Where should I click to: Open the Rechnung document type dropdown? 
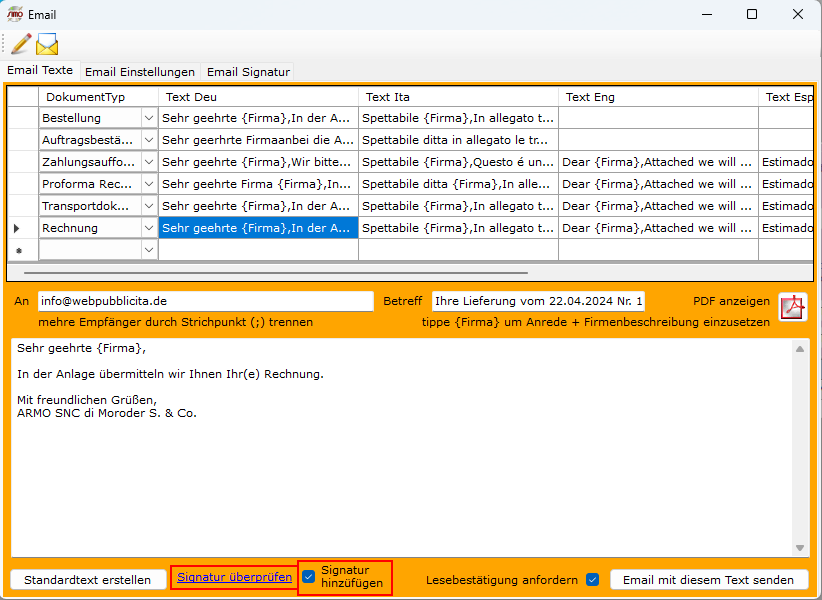[149, 228]
